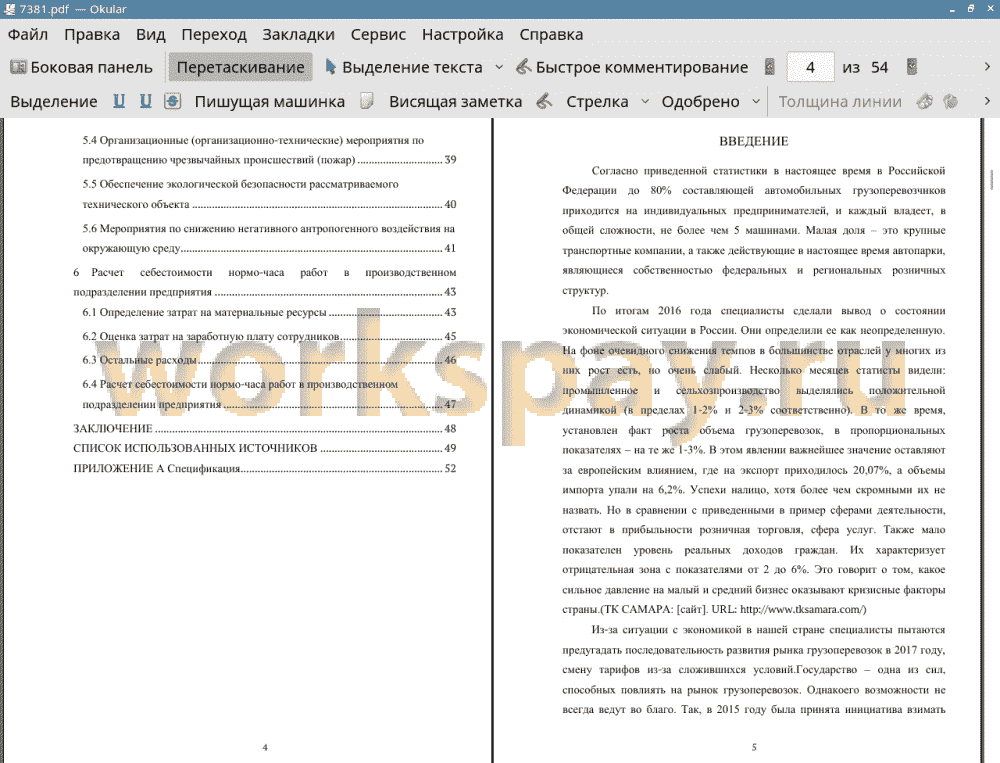The image size is (1000, 763).
Task: Click the total pages label 54
Action: pos(879,67)
